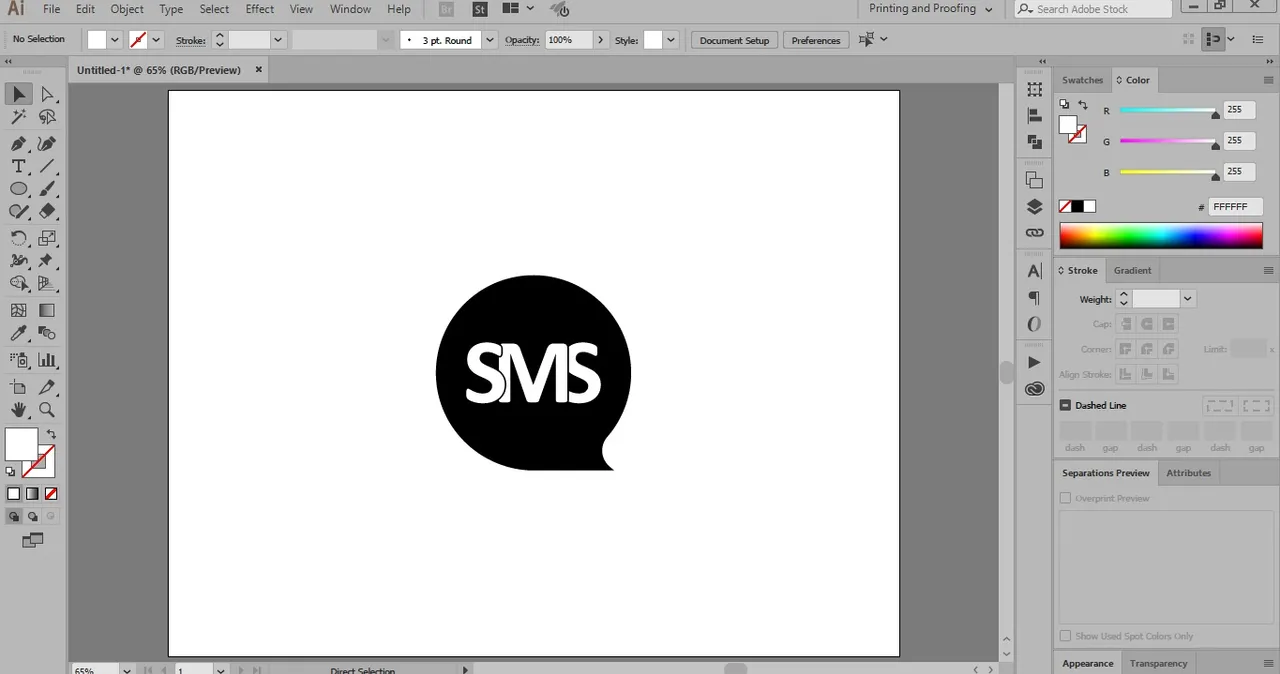Open the stroke weight dropdown in control bar
The width and height of the screenshot is (1280, 674).
pyautogui.click(x=278, y=40)
